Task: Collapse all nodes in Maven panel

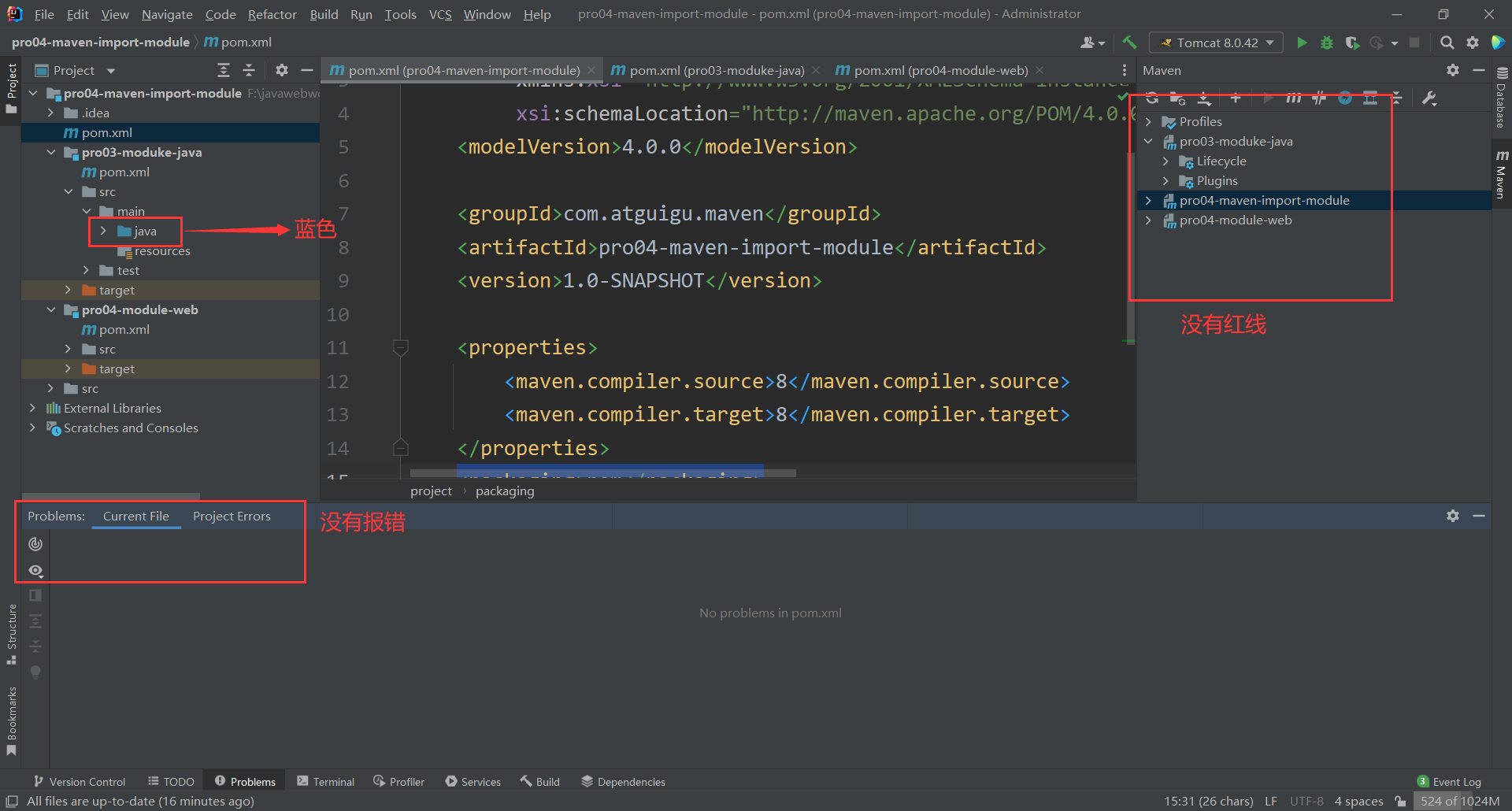Action: point(1396,98)
